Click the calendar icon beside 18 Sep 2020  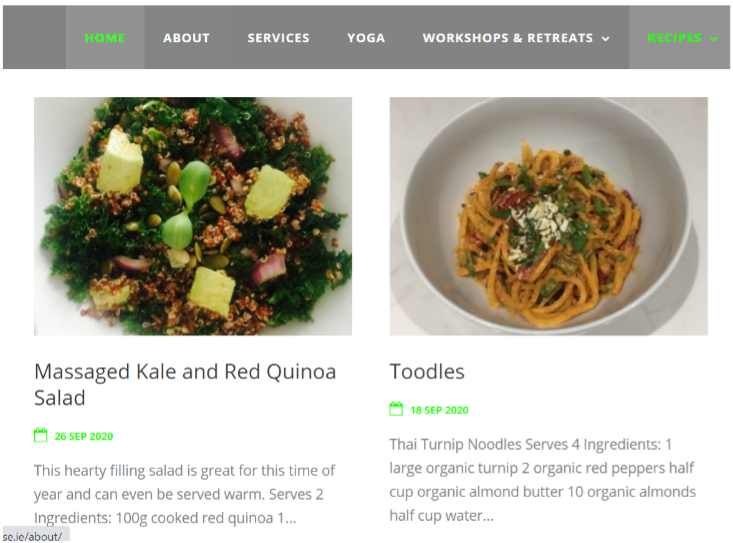[396, 409]
